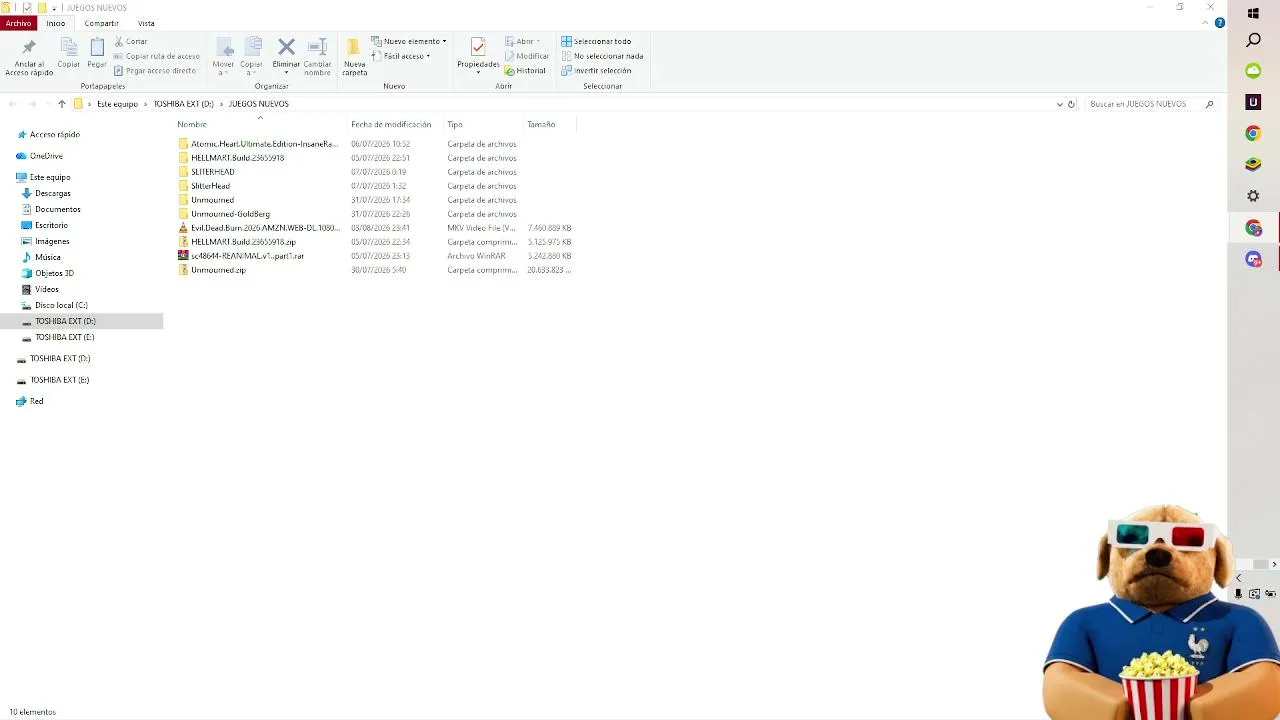Screen dimensions: 1280x720
Task: Sort by the Tipo column header
Action: 455,125
